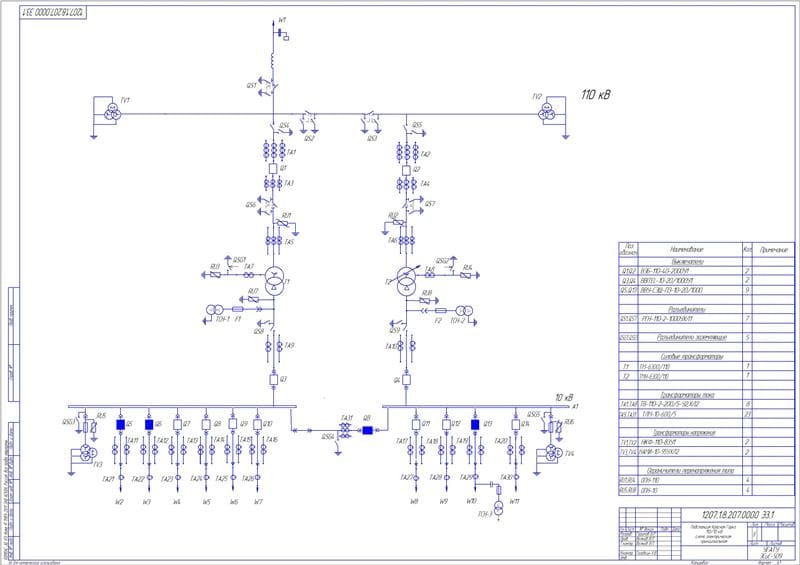Viewport: 800px width, 565px height.
Task: Click the TCH-1 auxiliary transformer symbol
Action: [x=215, y=309]
